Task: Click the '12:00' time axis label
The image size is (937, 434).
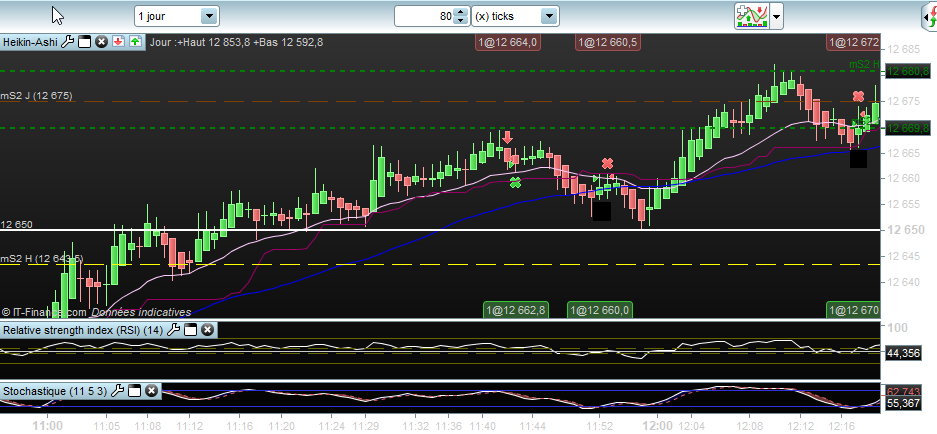Action: (657, 426)
